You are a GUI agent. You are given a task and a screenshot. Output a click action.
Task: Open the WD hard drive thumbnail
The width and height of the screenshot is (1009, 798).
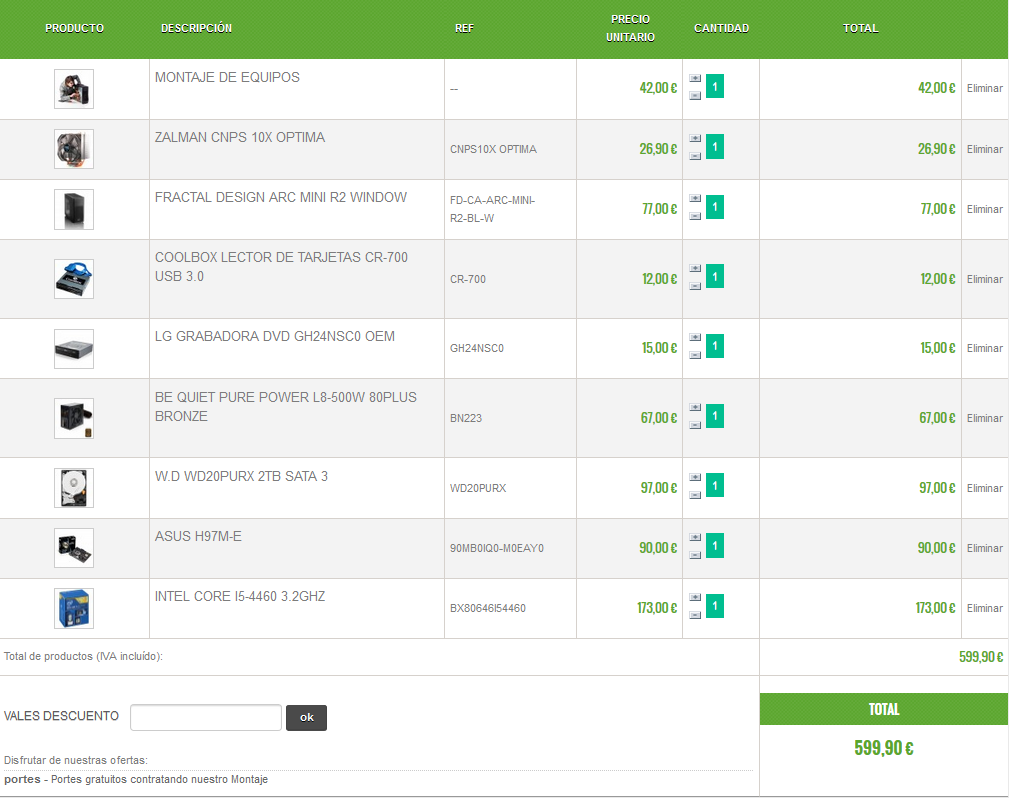(74, 488)
